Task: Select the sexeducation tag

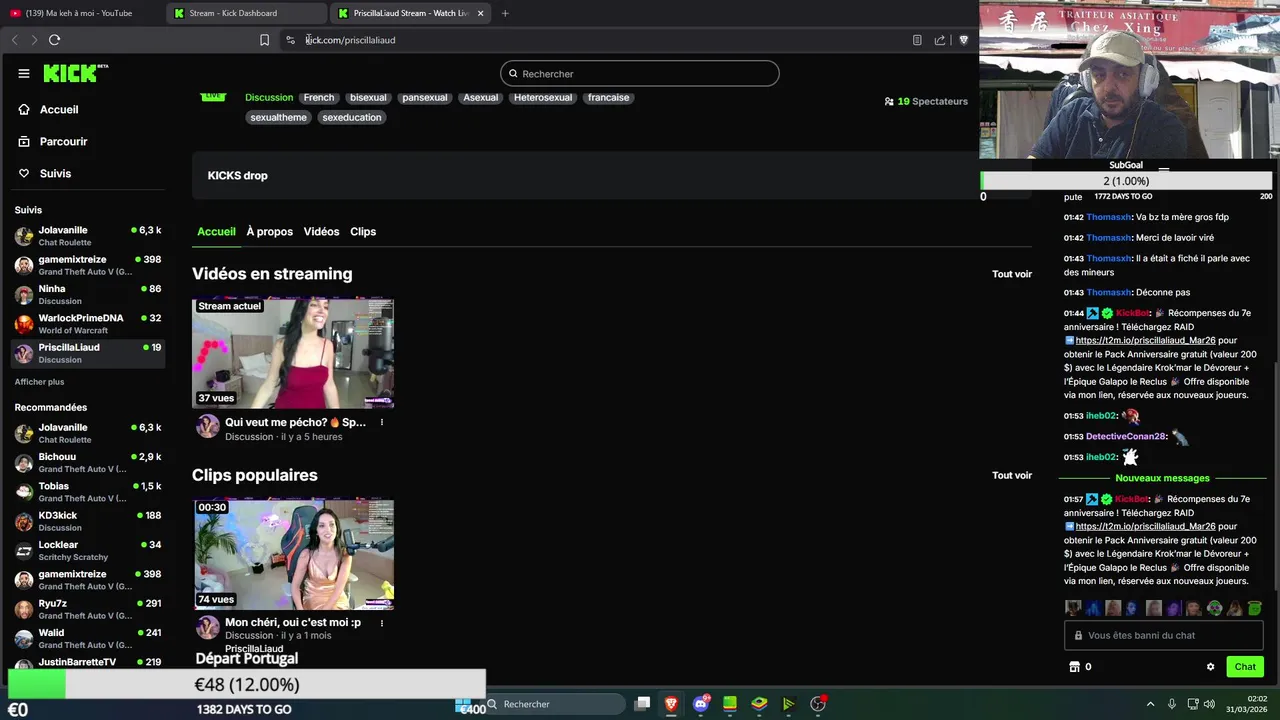Action: coord(352,117)
